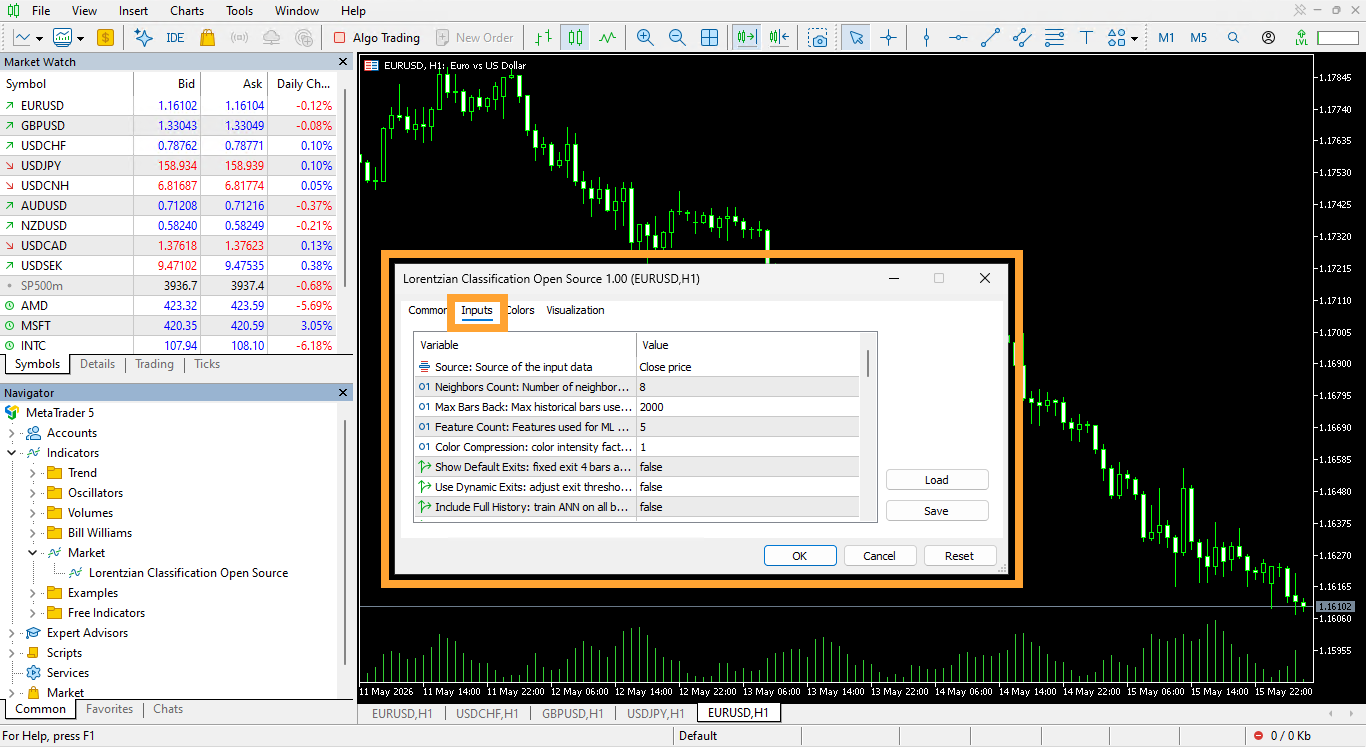The width and height of the screenshot is (1366, 747).
Task: Expand the Oscillators folder
Action: (x=33, y=493)
